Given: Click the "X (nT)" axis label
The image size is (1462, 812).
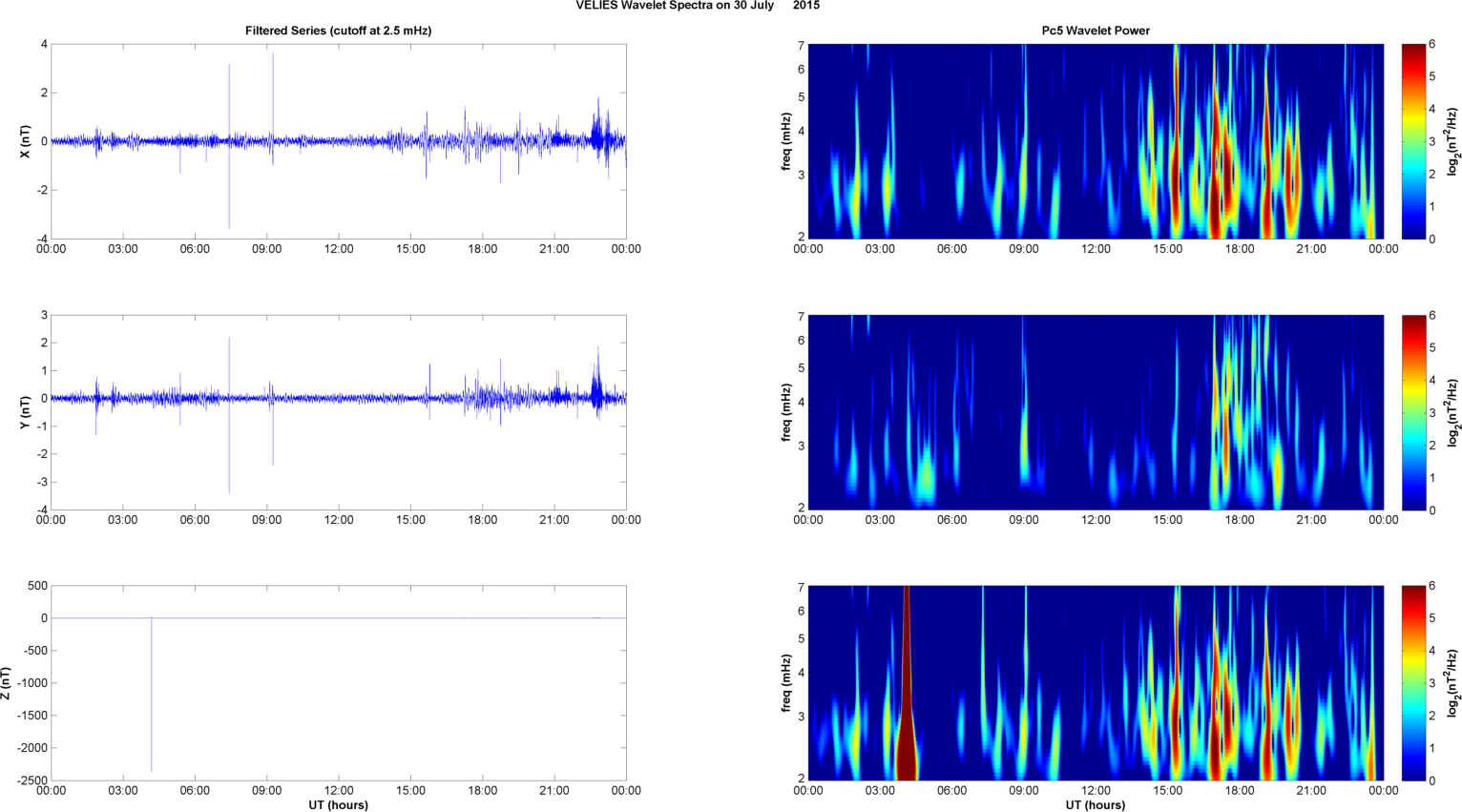Looking at the screenshot, I should tap(25, 141).
